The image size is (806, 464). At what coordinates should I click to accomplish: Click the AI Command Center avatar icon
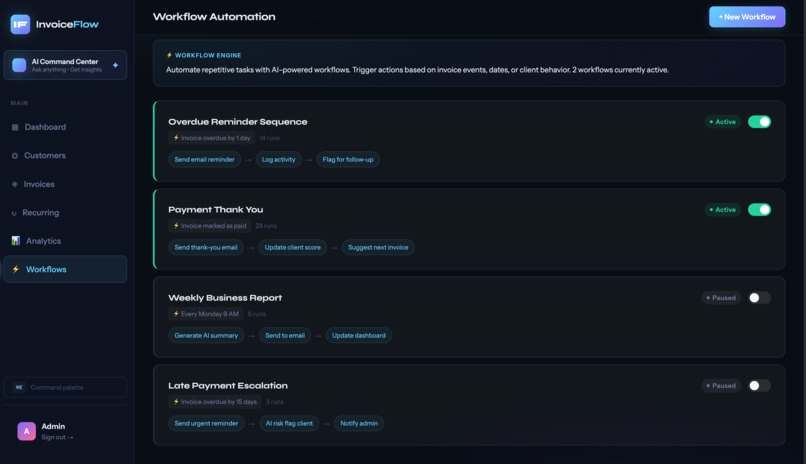[x=19, y=65]
